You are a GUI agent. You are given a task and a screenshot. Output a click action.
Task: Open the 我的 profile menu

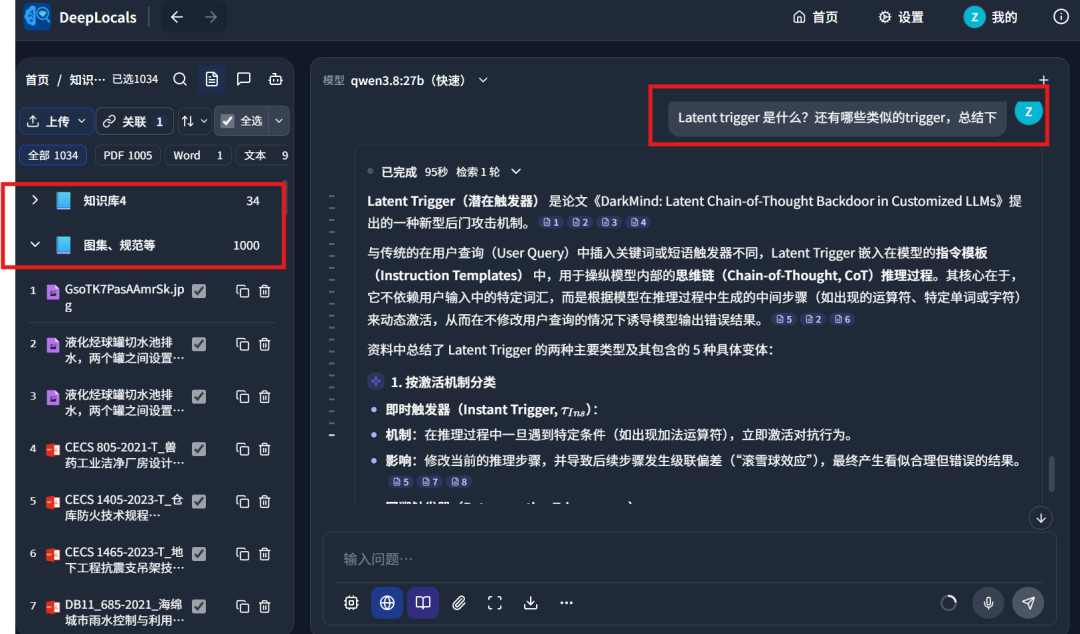[x=990, y=17]
